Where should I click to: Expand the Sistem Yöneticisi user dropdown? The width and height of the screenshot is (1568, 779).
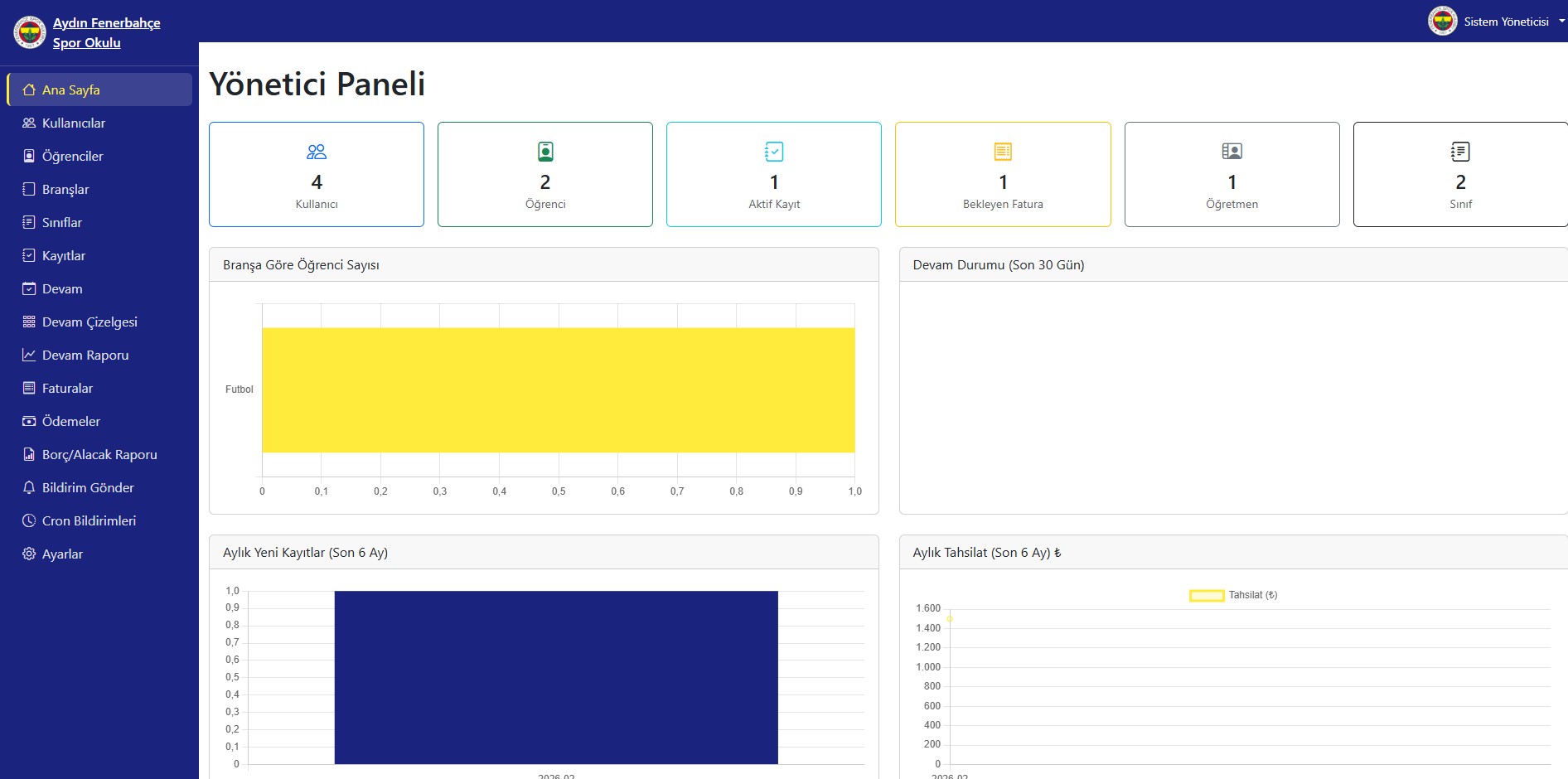(x=1497, y=22)
